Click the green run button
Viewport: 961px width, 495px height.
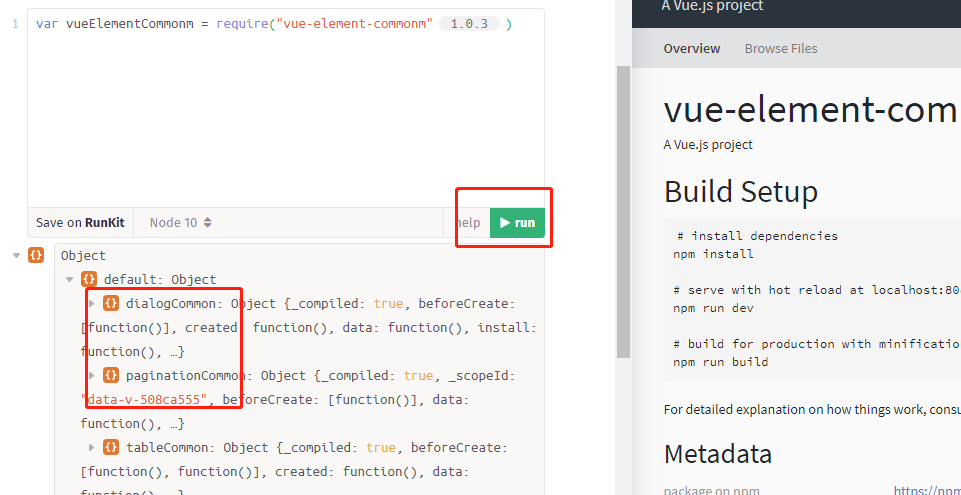[517, 222]
